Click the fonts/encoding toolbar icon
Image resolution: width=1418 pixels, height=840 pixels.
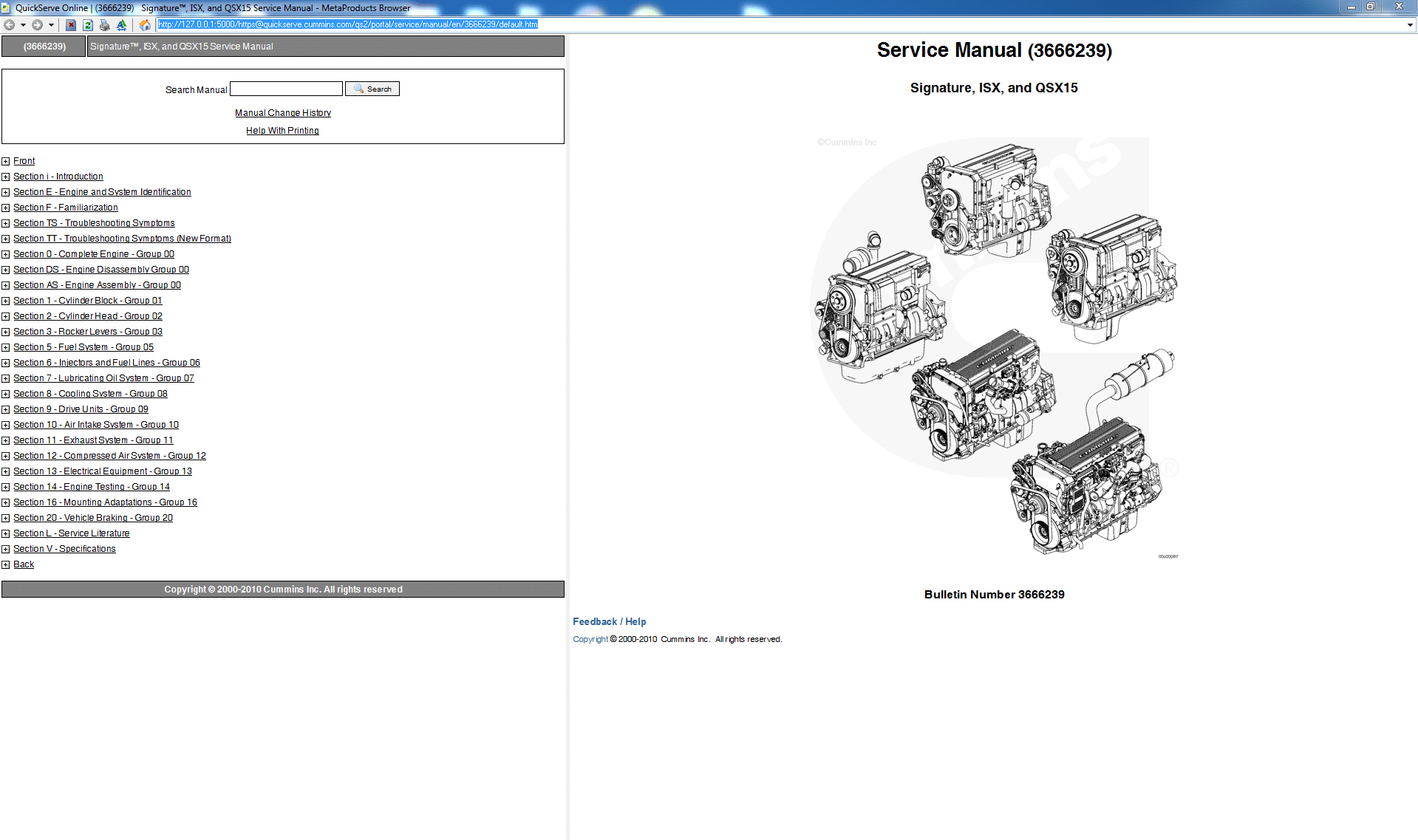121,24
